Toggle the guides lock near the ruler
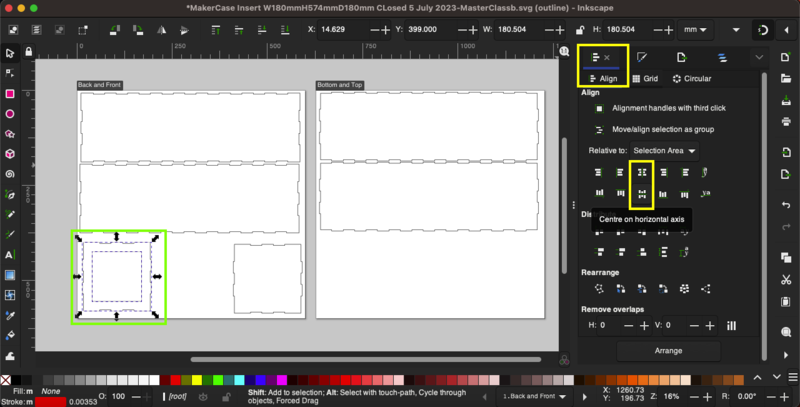The width and height of the screenshot is (800, 407). (29, 52)
